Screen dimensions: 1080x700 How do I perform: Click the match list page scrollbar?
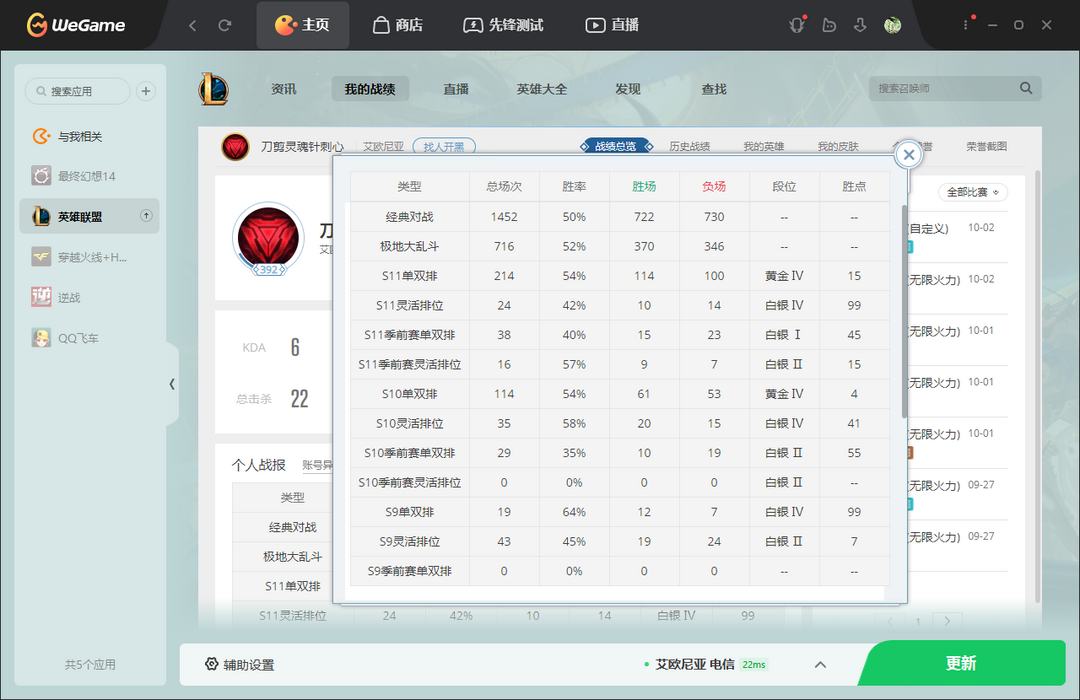pos(1038,386)
